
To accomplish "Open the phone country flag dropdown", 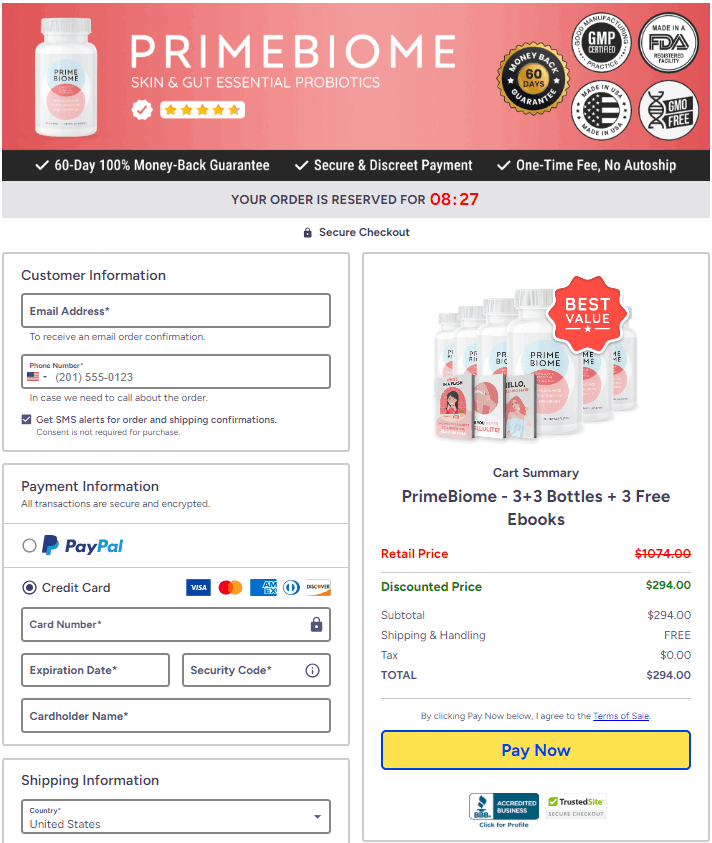I will pyautogui.click(x=37, y=377).
